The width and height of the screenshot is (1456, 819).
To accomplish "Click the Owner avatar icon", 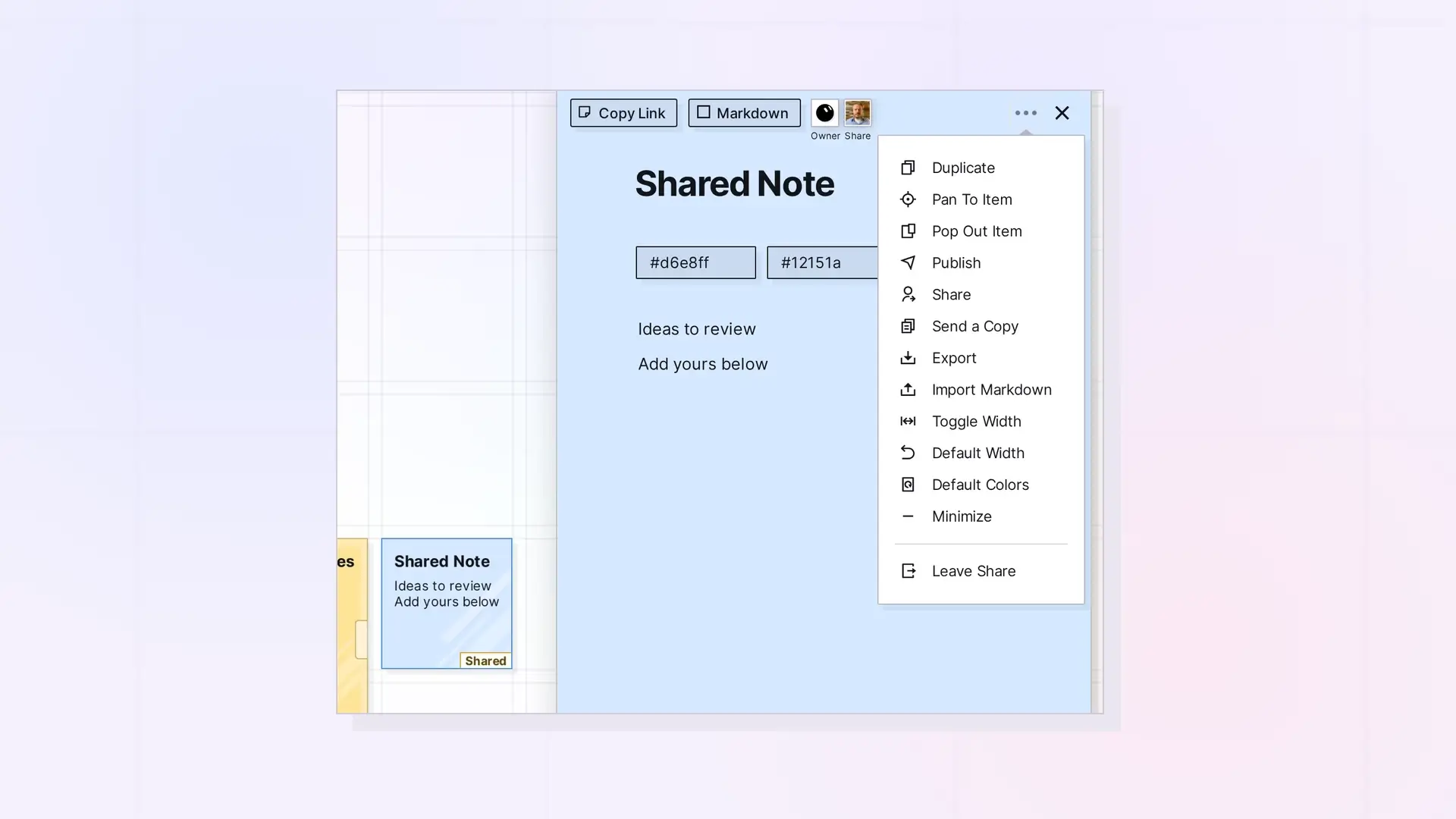I will click(x=825, y=113).
